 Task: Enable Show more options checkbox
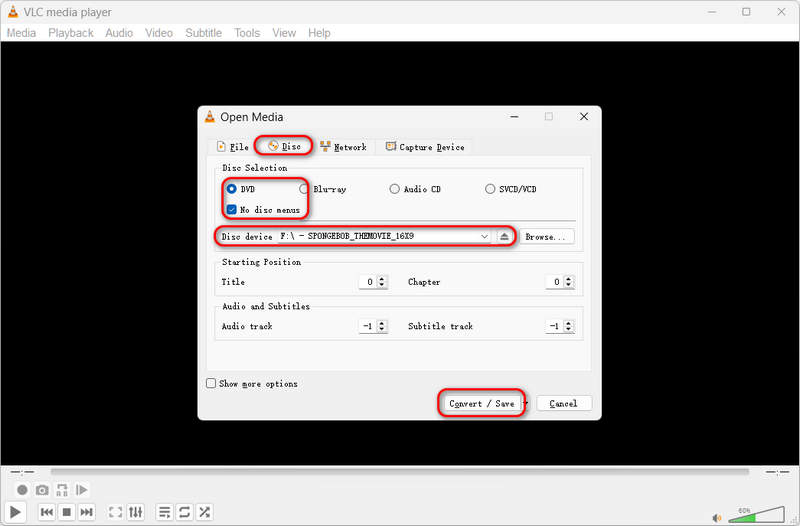211,383
